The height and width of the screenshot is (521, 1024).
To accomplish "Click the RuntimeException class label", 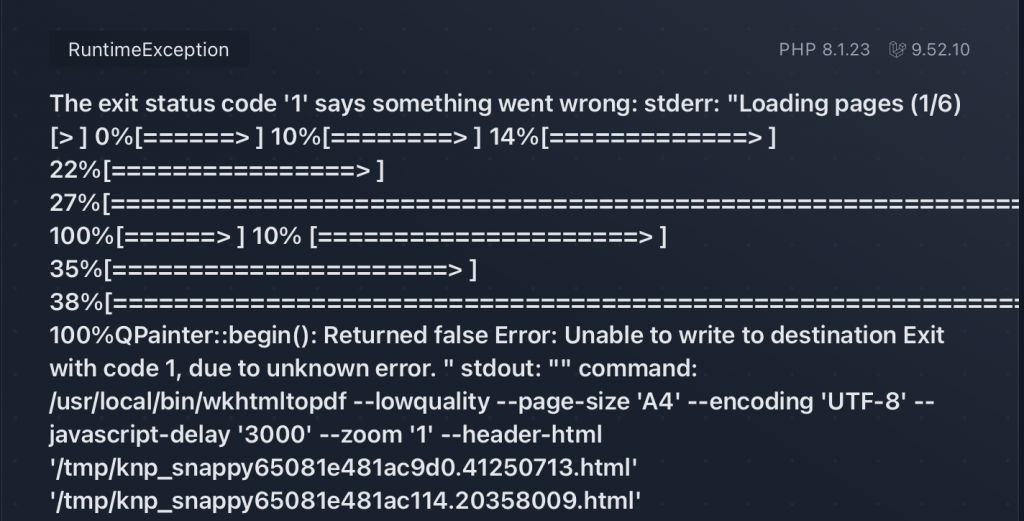I will click(148, 50).
